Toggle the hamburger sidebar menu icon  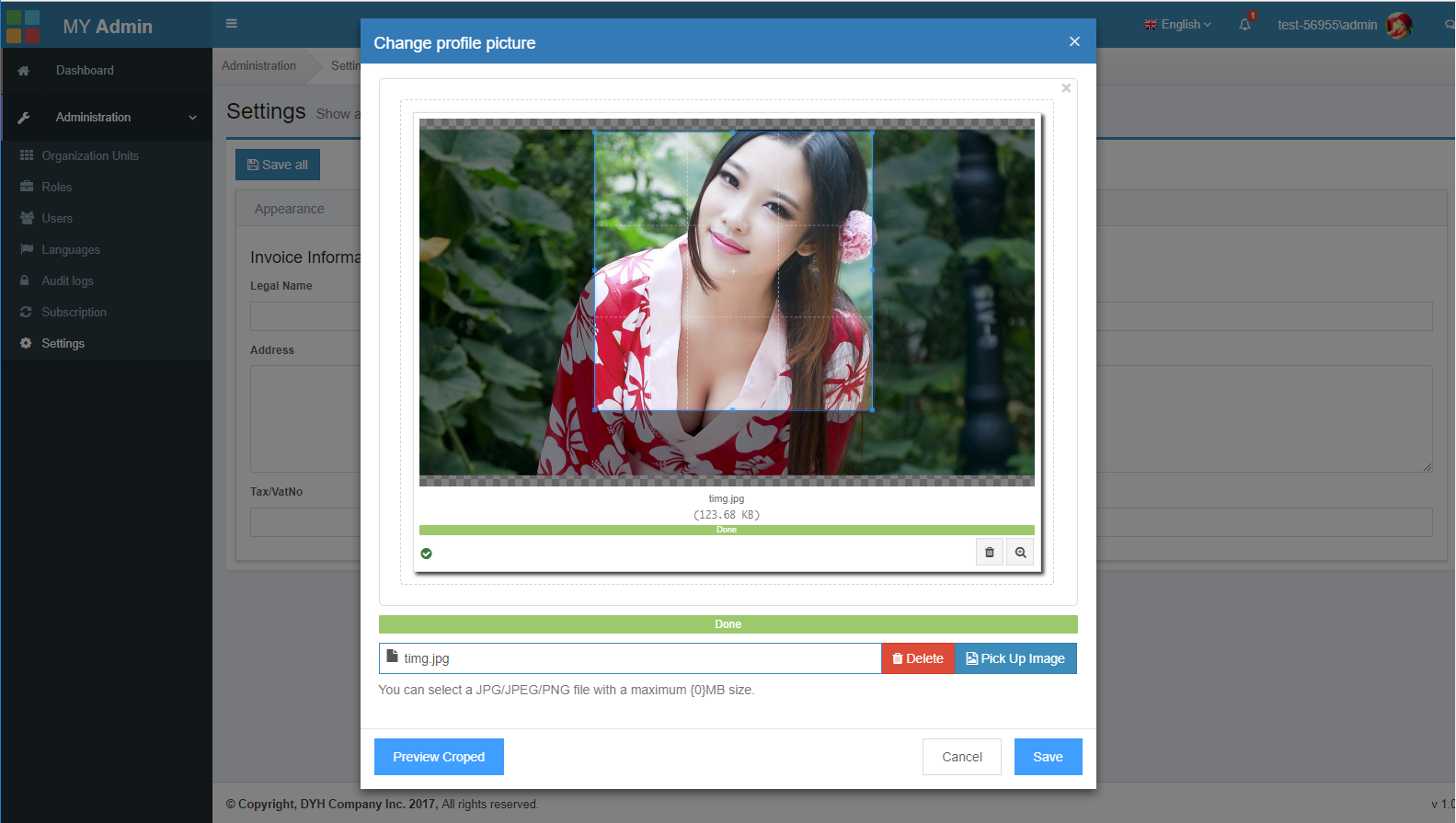point(232,24)
